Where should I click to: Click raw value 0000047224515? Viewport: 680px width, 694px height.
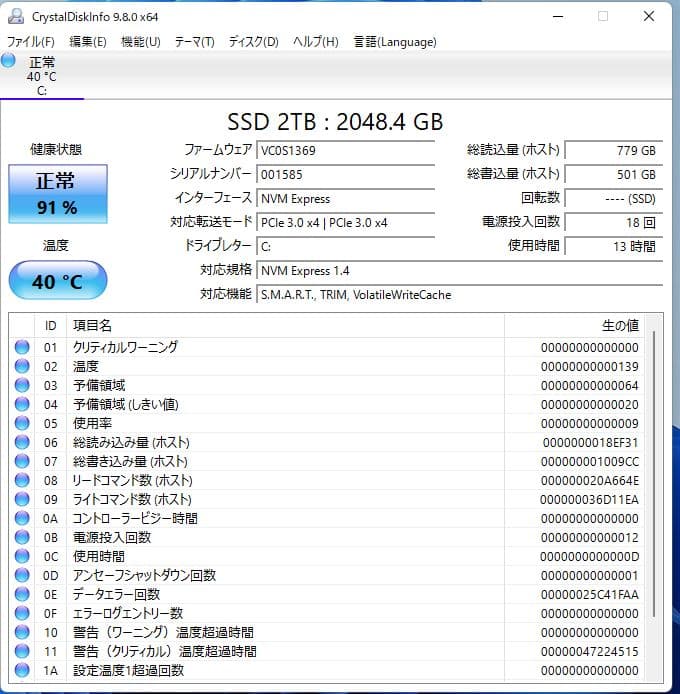click(x=590, y=652)
